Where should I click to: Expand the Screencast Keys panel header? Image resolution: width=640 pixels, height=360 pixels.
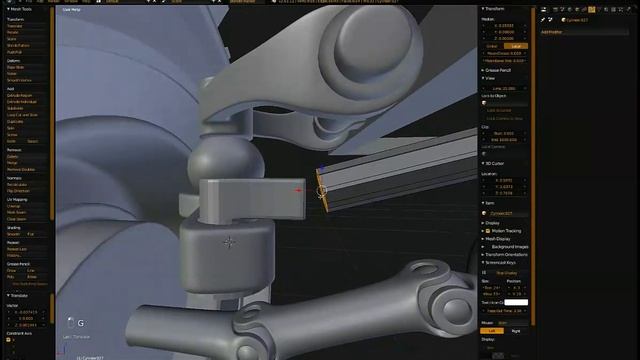pos(500,262)
